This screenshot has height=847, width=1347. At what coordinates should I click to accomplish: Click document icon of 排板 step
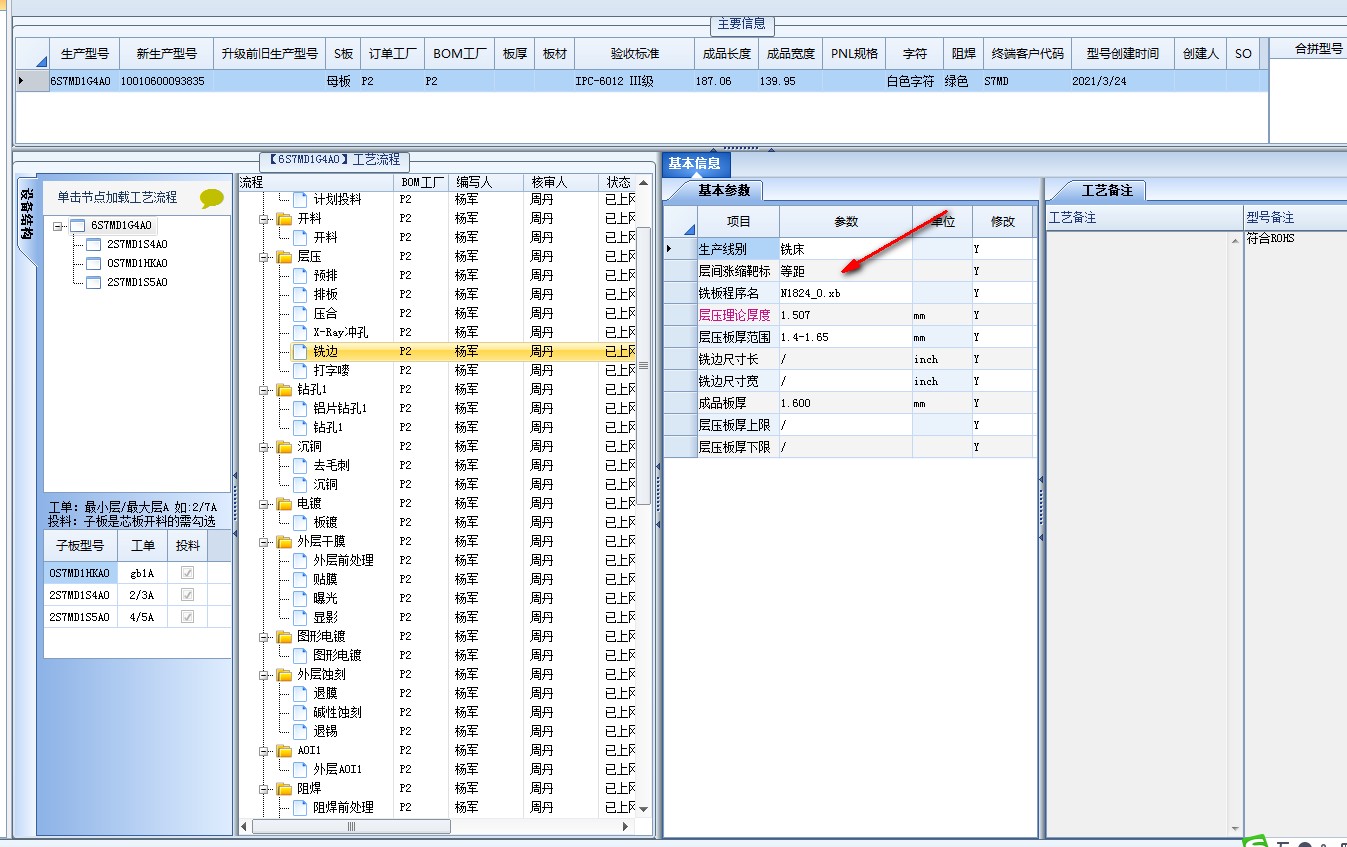pos(300,295)
